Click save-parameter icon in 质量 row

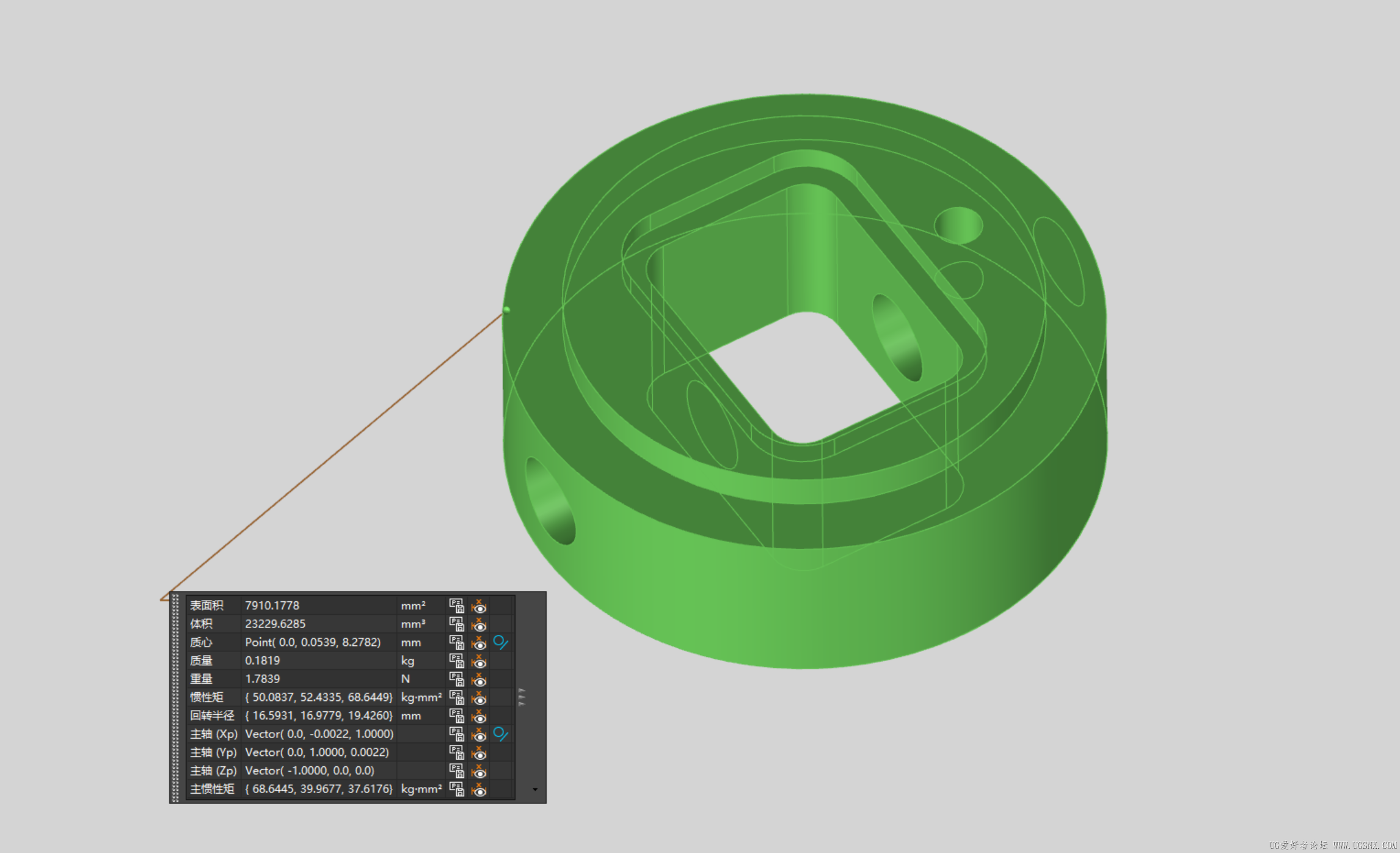tap(456, 661)
